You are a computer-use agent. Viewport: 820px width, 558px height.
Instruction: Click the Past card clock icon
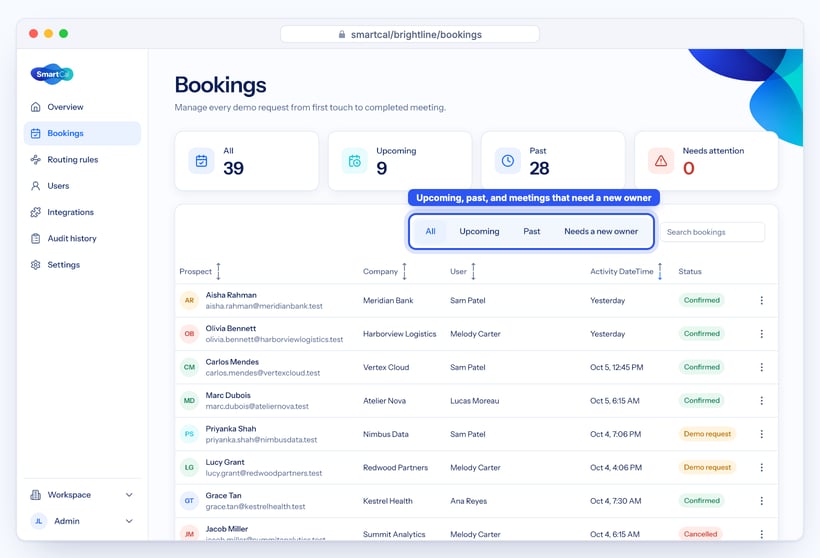pos(508,161)
